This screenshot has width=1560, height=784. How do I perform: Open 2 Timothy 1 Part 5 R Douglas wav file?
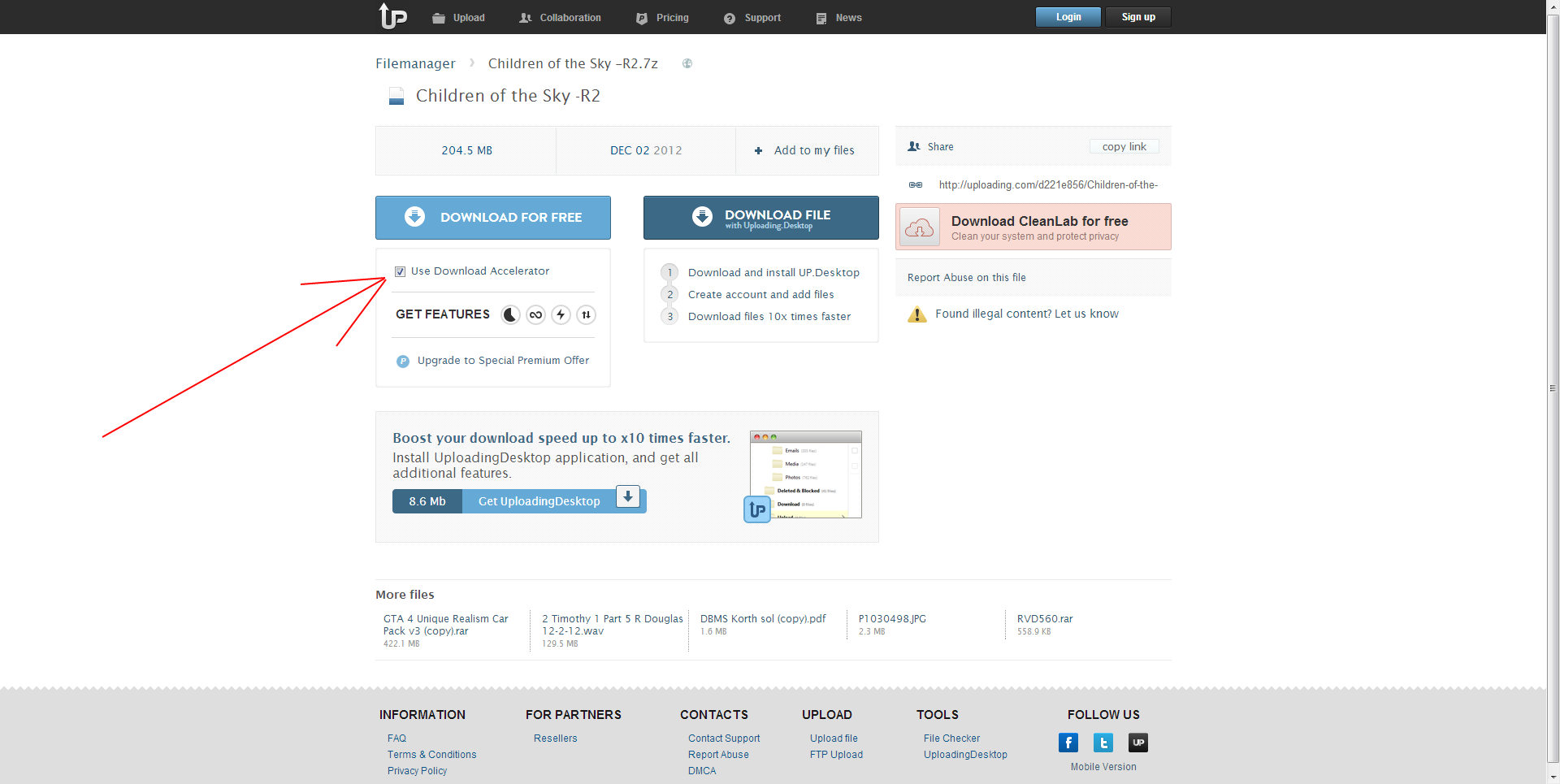(x=613, y=625)
